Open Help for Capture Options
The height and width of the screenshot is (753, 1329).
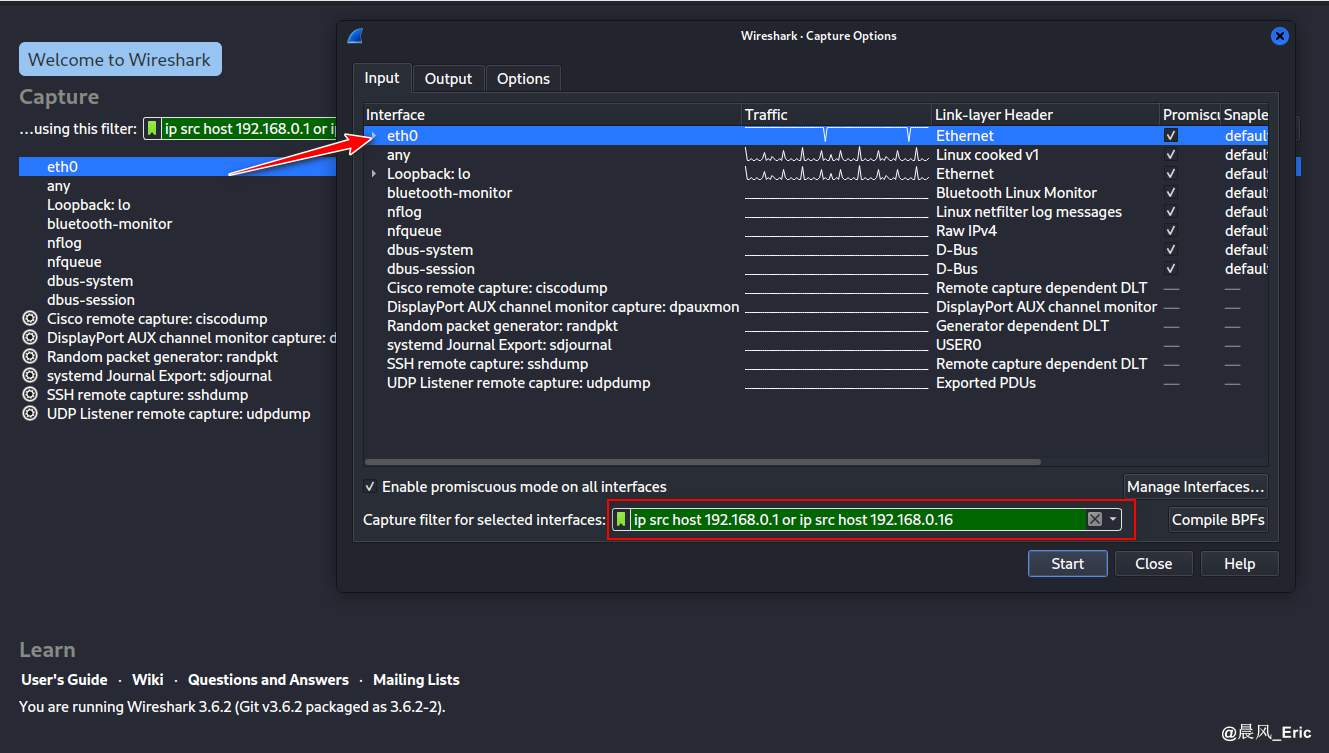click(1239, 564)
